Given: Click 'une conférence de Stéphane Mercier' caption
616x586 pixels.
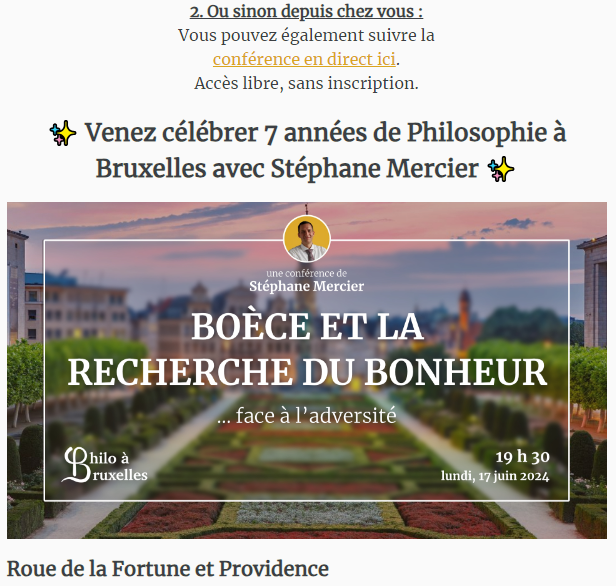Looking at the screenshot, I should click(x=307, y=280).
